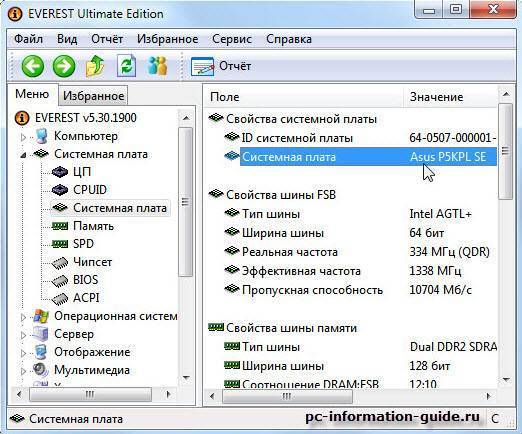Click the SPD memory module icon
The image size is (522, 434).
click(x=60, y=244)
